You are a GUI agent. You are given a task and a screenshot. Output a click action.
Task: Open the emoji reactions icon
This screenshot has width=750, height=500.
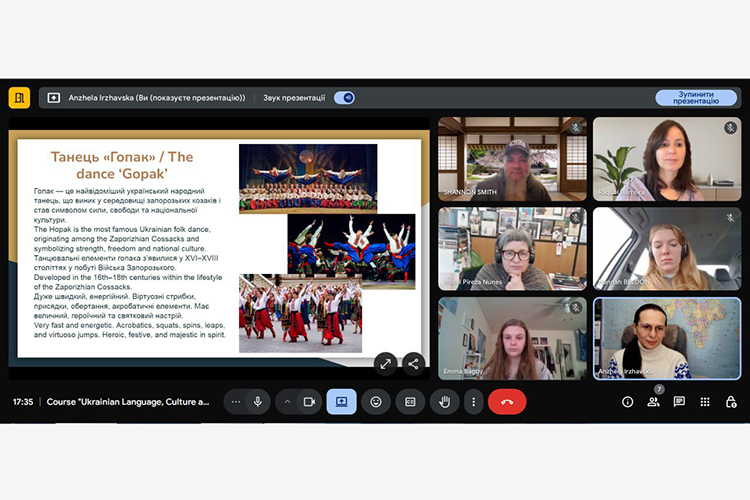click(x=376, y=401)
